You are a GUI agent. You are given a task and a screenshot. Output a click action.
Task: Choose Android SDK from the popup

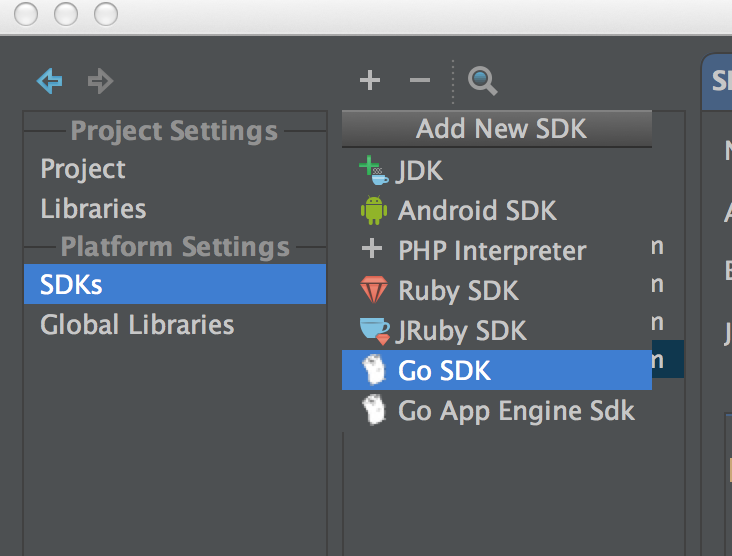pyautogui.click(x=497, y=211)
